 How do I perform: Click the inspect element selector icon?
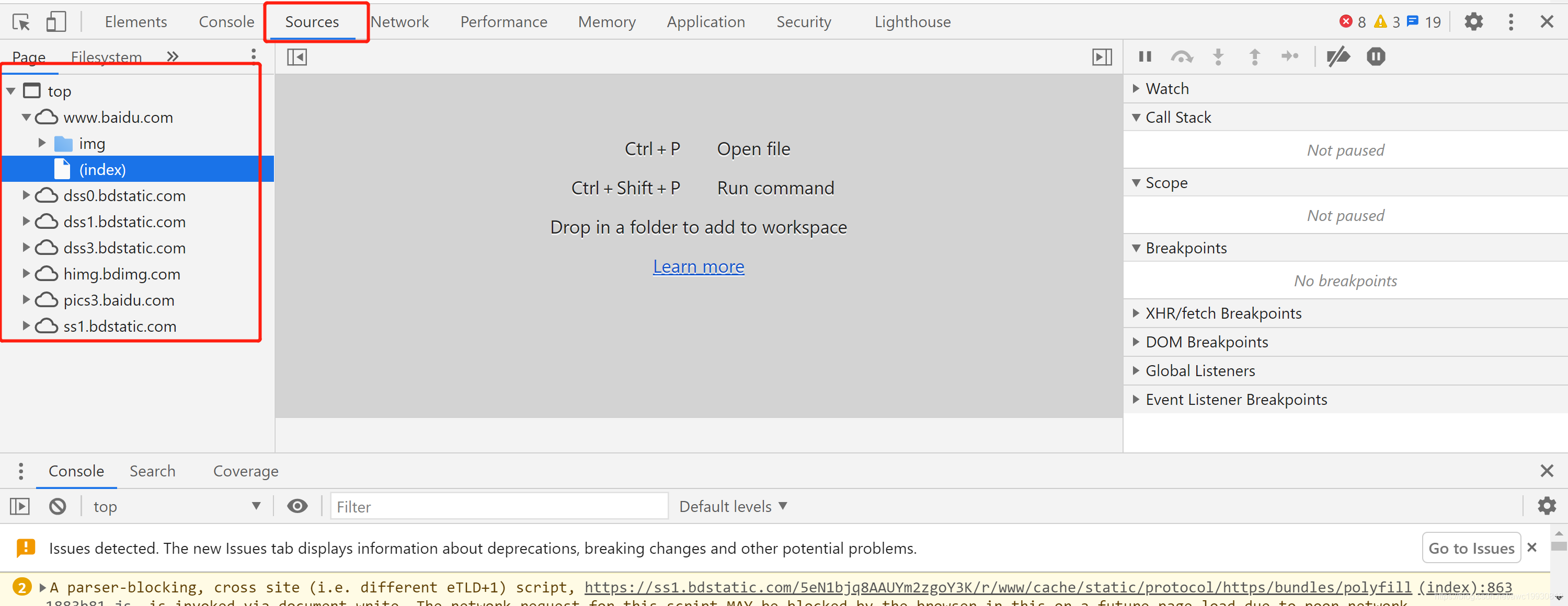(21, 22)
